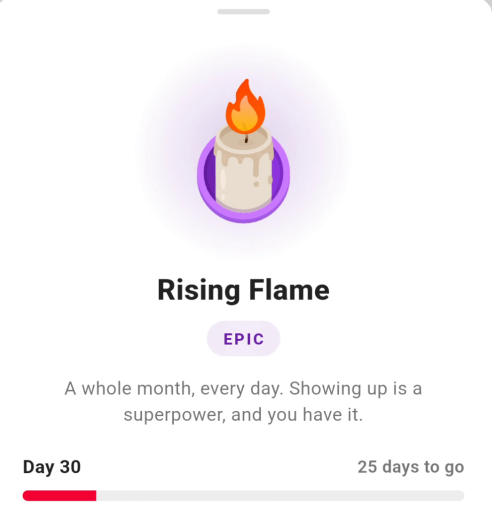
Task: Click the red filled part of the progress bar
Action: pos(59,495)
